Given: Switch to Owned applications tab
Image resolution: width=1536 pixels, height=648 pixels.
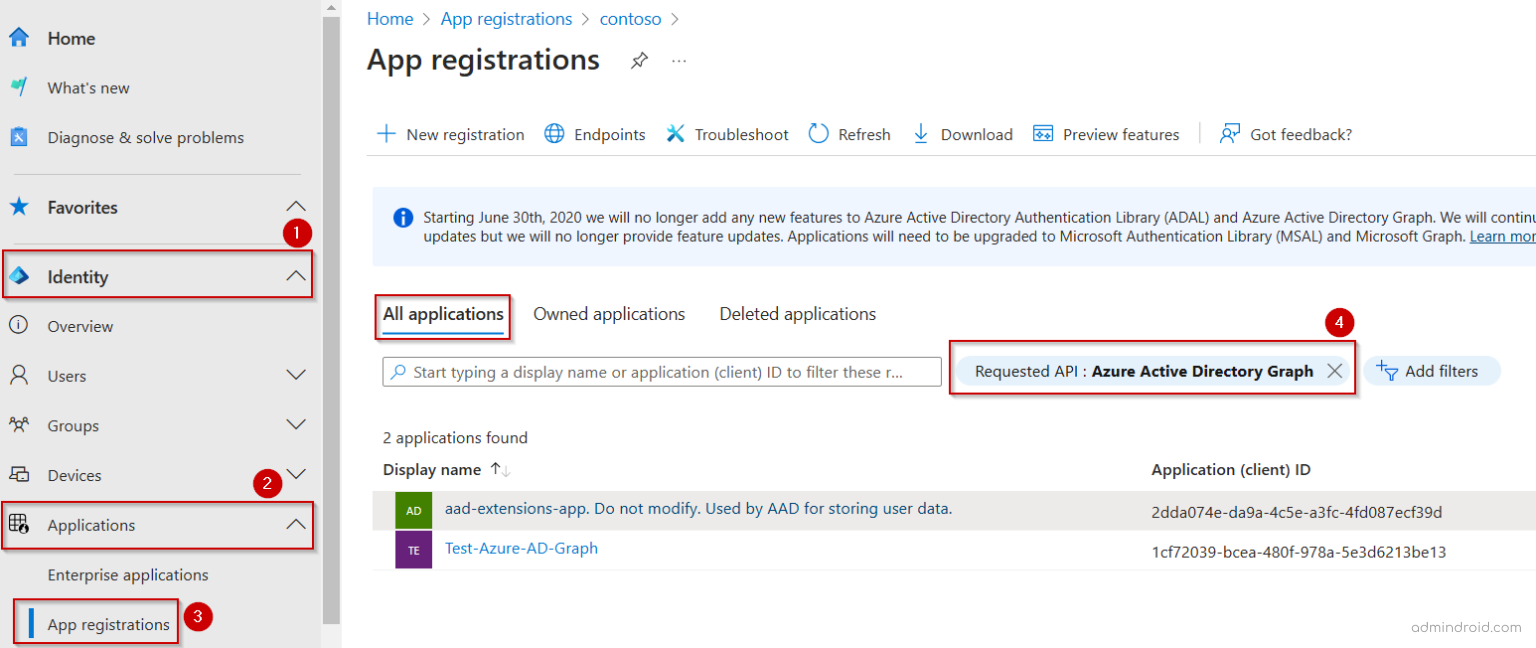Looking at the screenshot, I should [x=609, y=314].
